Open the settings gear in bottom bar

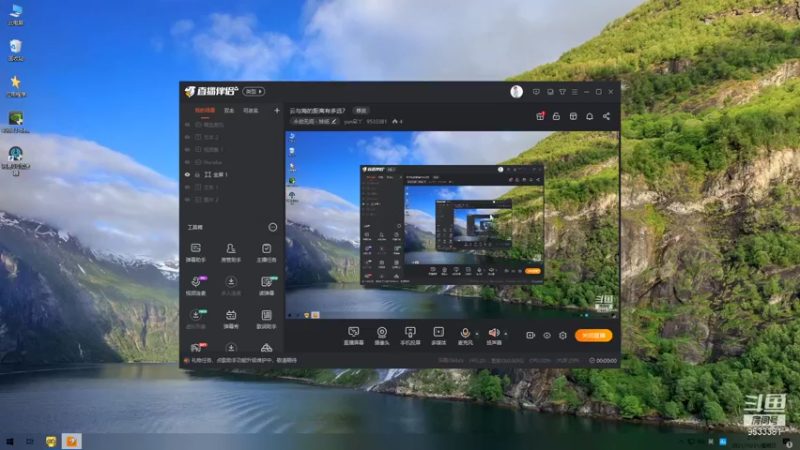[563, 335]
